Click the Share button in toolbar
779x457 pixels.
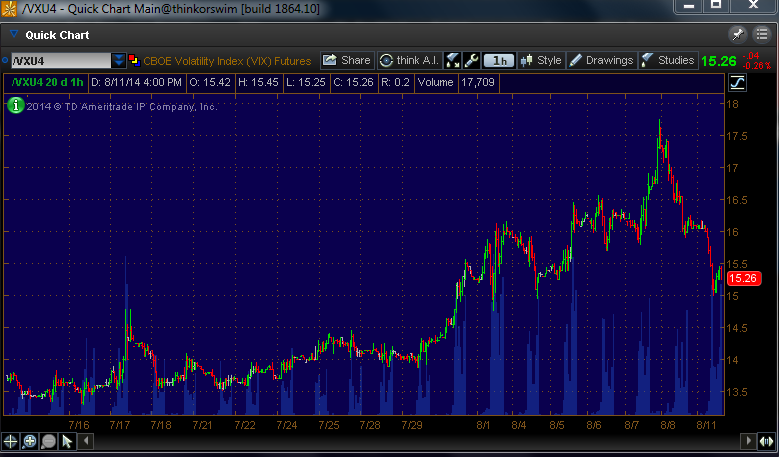346,60
